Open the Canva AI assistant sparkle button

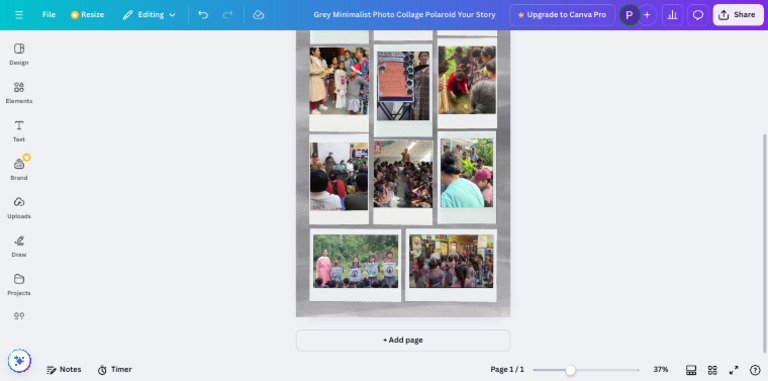coord(19,361)
